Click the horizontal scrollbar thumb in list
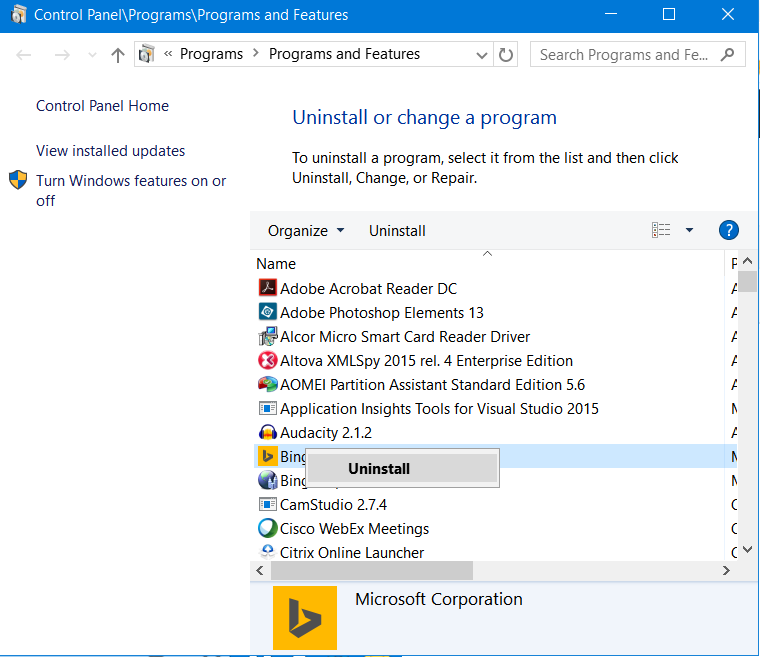Viewport: 760px width, 657px height. coord(370,570)
